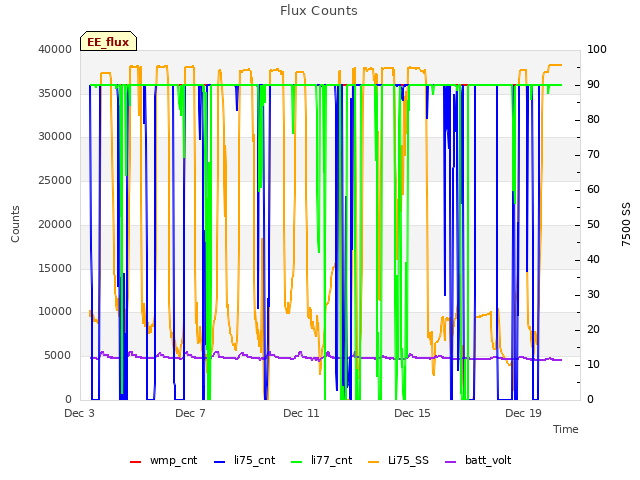This screenshot has height=480, width=640.
Task: Click the 30000 left axis label
Action: pyautogui.click(x=55, y=137)
